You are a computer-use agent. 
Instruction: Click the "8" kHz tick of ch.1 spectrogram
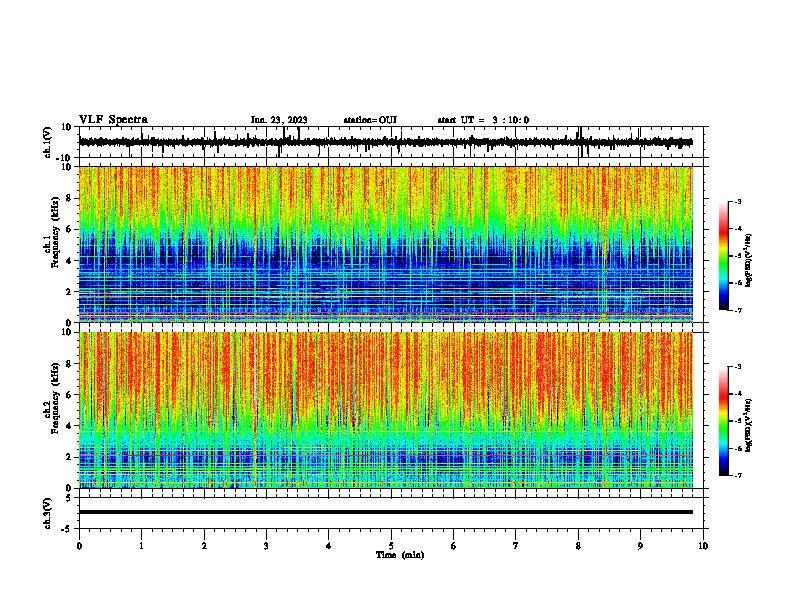69,198
